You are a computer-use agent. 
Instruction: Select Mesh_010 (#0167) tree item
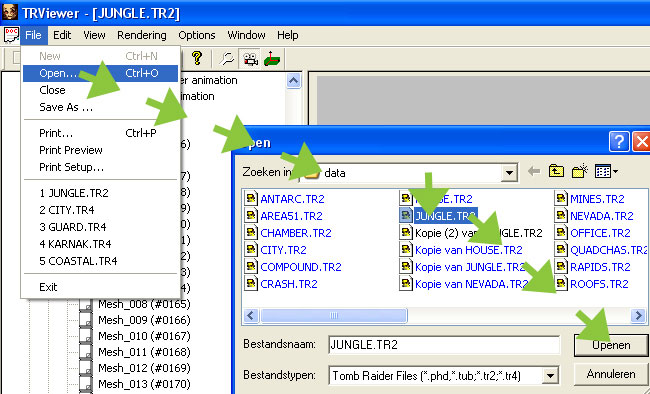pos(144,336)
